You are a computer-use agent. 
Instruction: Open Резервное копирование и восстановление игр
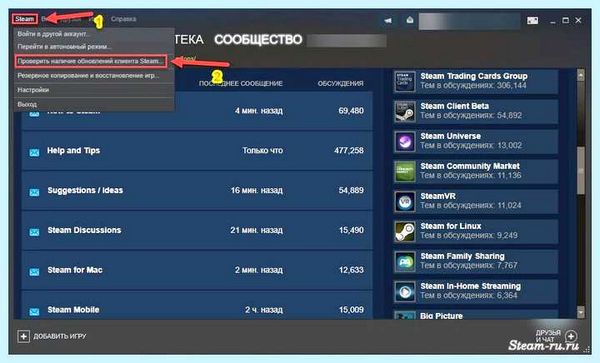[93, 75]
